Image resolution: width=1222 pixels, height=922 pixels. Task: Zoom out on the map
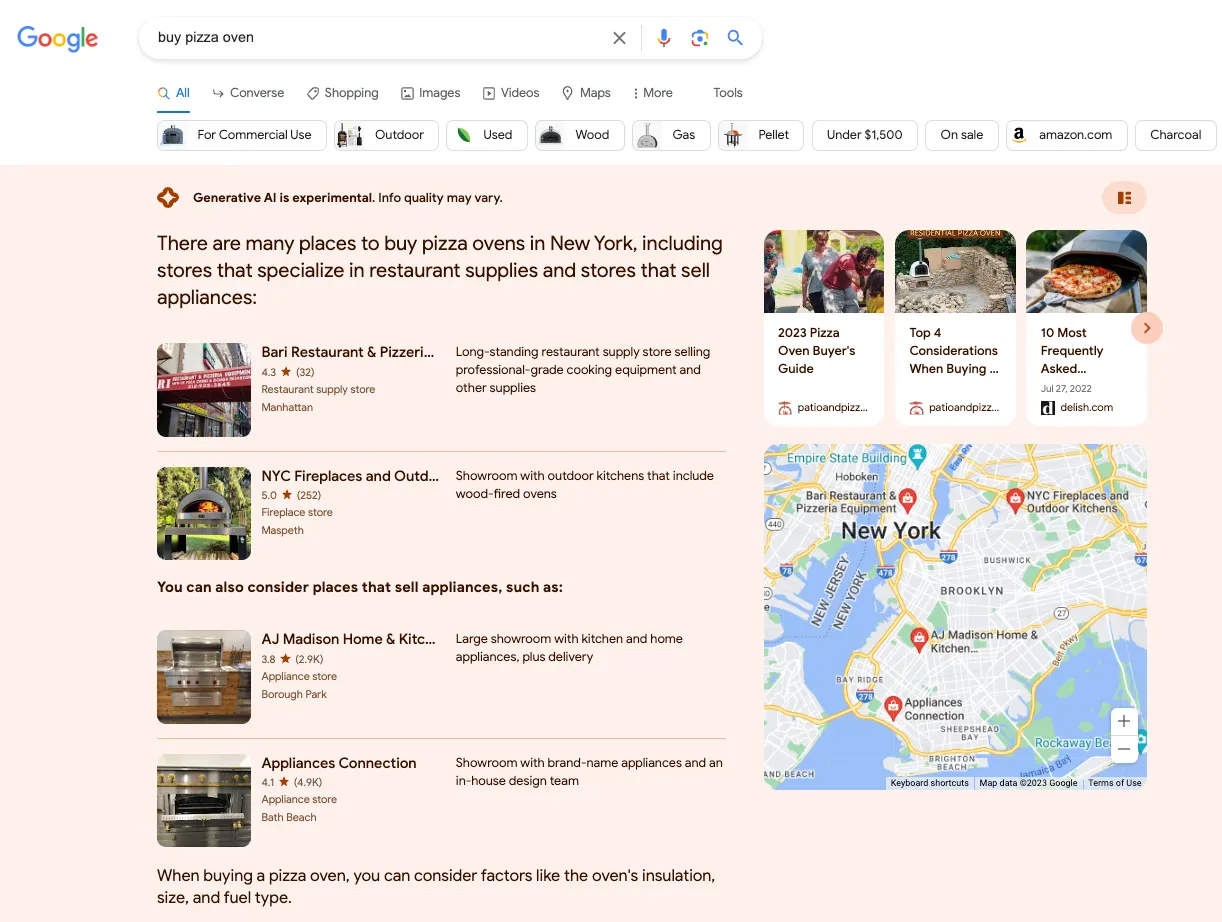(x=1124, y=748)
